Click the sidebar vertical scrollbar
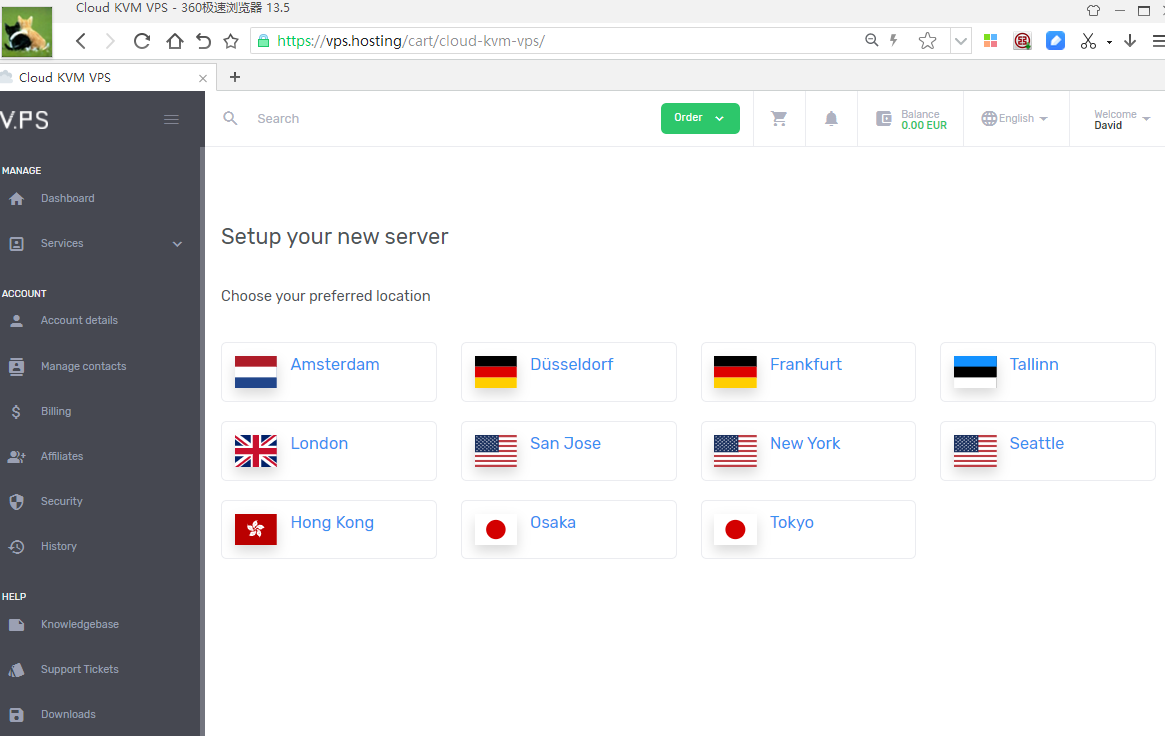Image resolution: width=1165 pixels, height=736 pixels. coord(202,441)
